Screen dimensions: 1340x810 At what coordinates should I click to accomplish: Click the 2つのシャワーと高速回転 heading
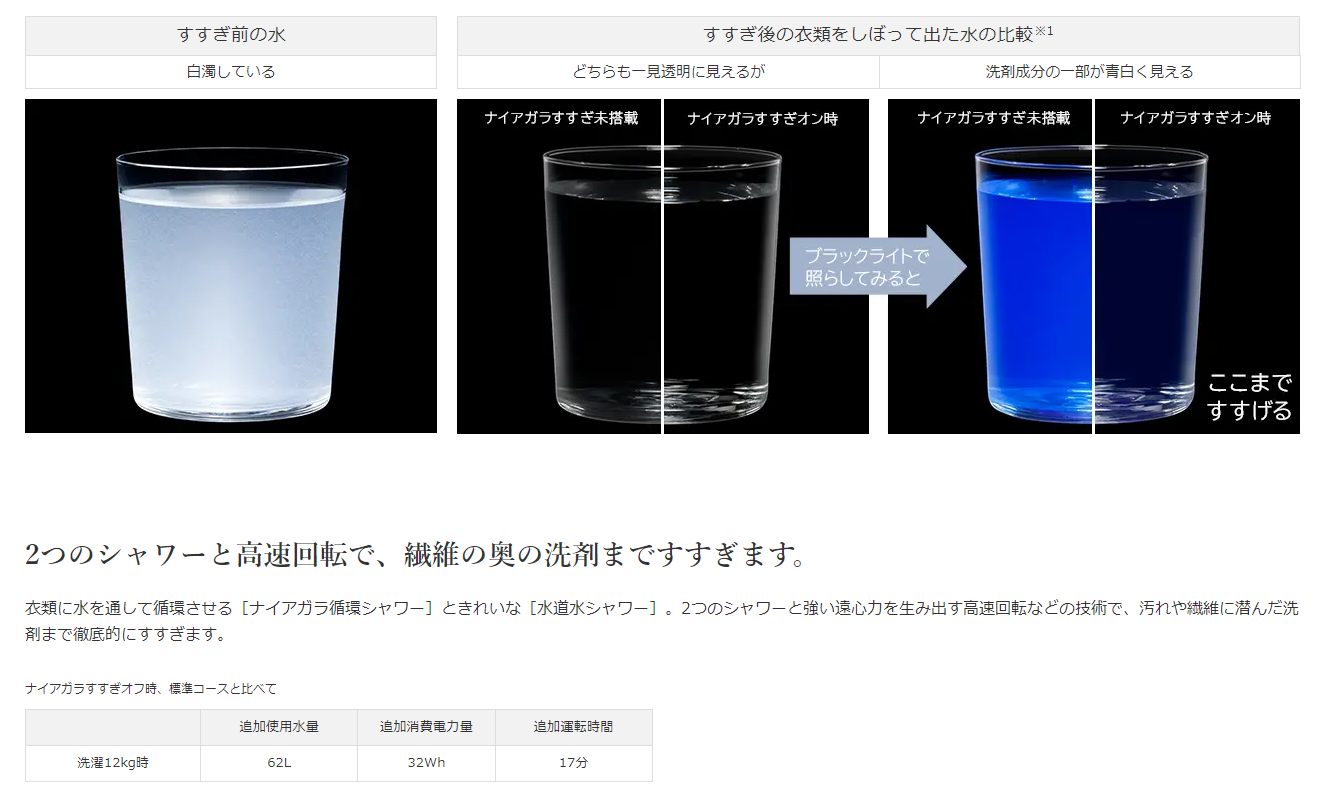point(415,555)
